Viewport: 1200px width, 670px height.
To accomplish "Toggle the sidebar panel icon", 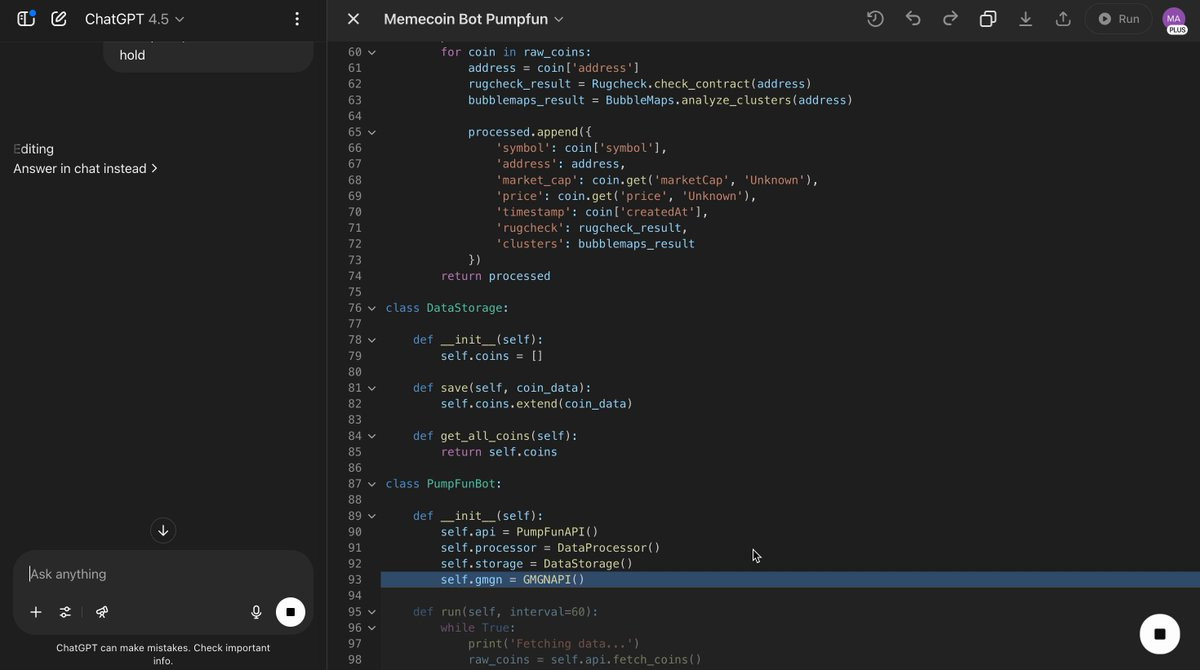I will tap(26, 19).
